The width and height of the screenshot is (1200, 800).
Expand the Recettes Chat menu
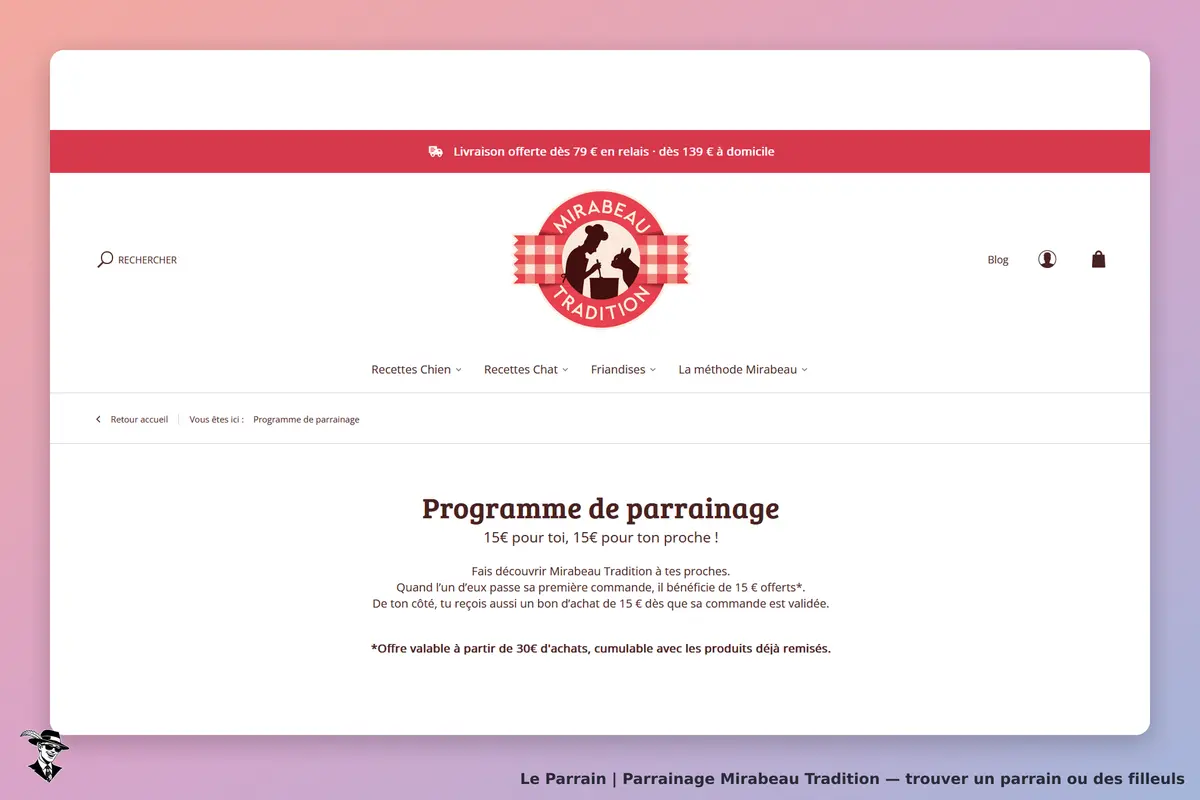tap(526, 370)
